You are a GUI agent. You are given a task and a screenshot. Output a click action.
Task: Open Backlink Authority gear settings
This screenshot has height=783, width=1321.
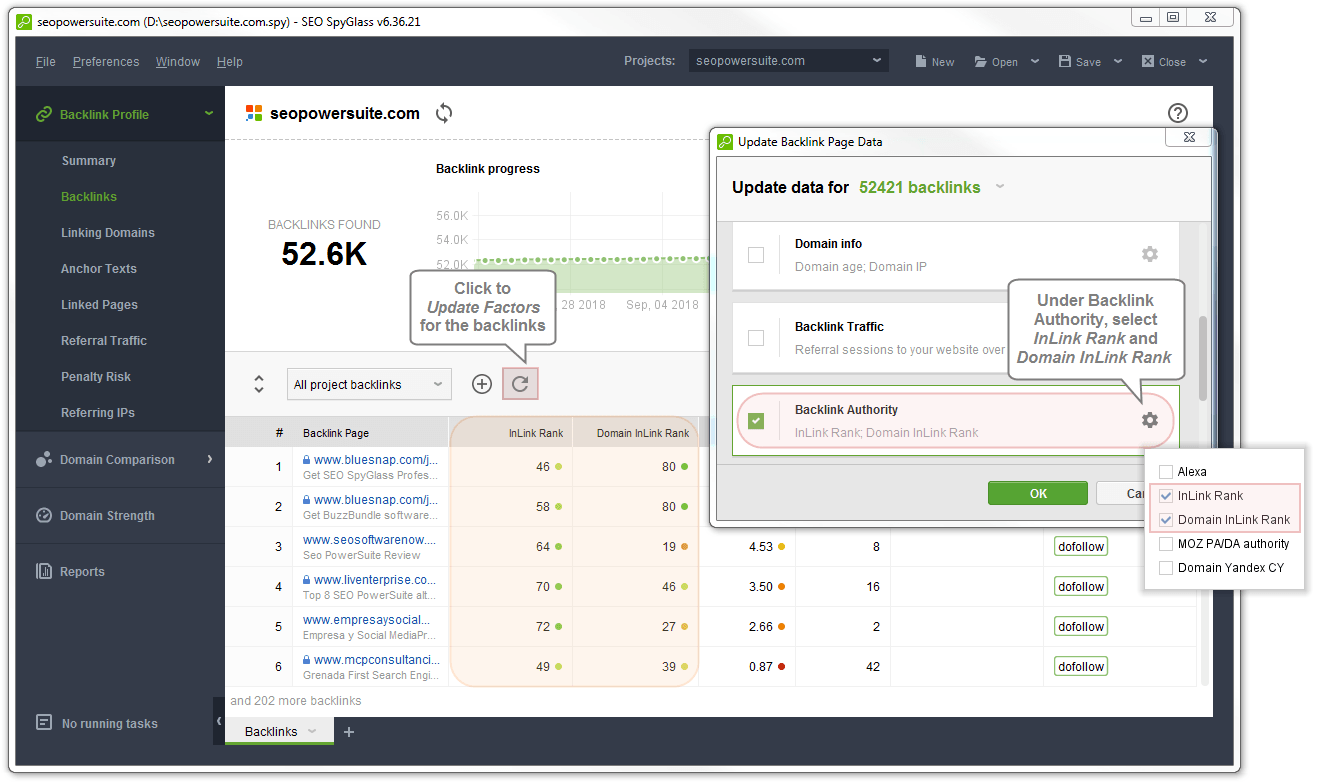(1150, 420)
